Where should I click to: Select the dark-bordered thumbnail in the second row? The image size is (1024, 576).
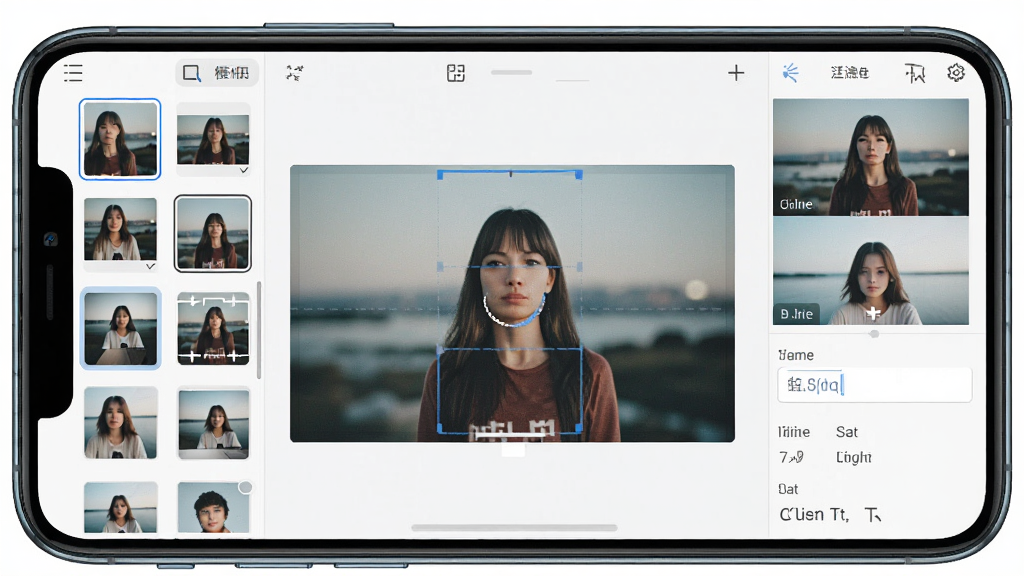pos(213,233)
